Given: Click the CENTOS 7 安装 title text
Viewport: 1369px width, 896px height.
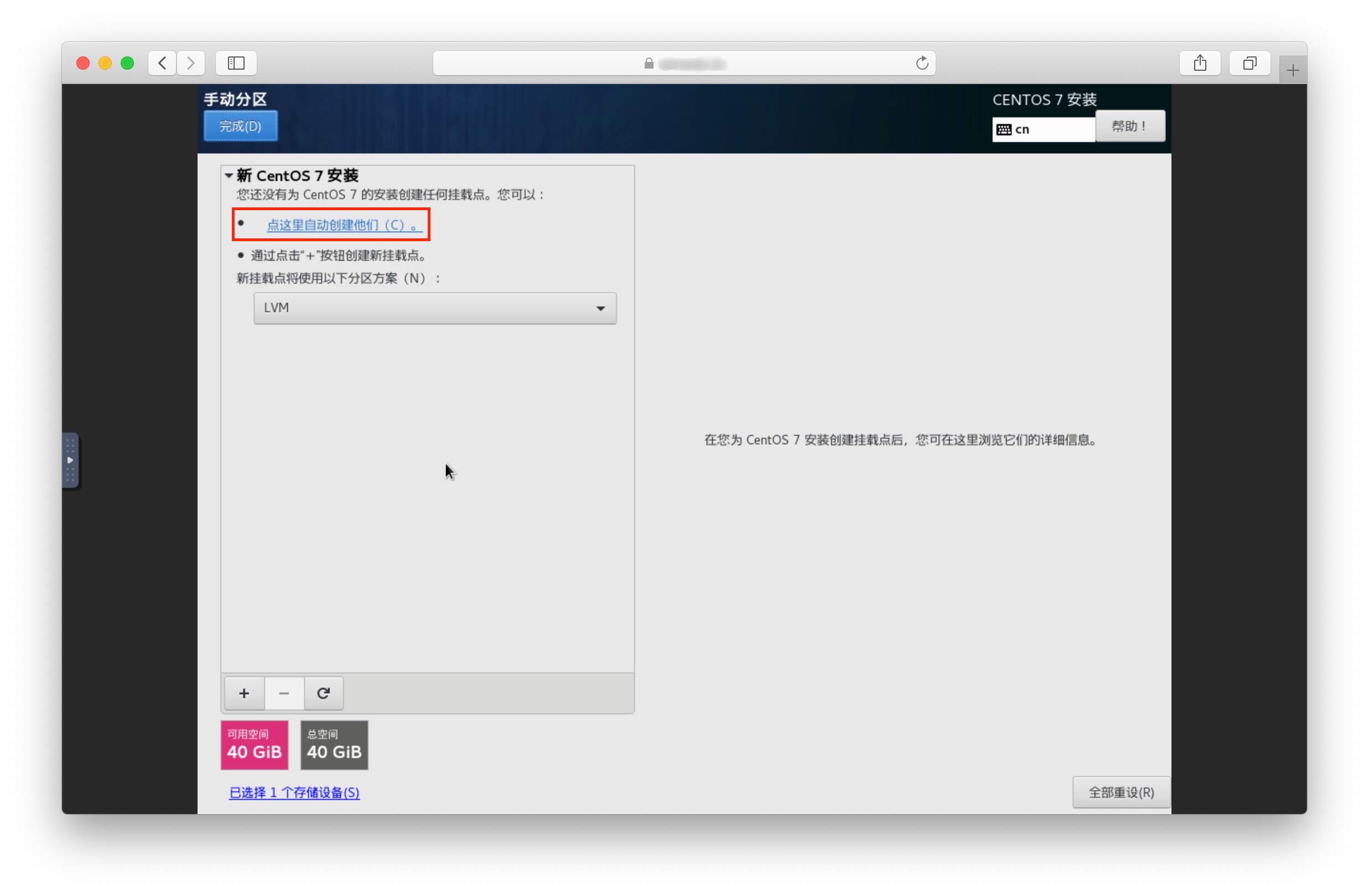Looking at the screenshot, I should pos(1045,100).
